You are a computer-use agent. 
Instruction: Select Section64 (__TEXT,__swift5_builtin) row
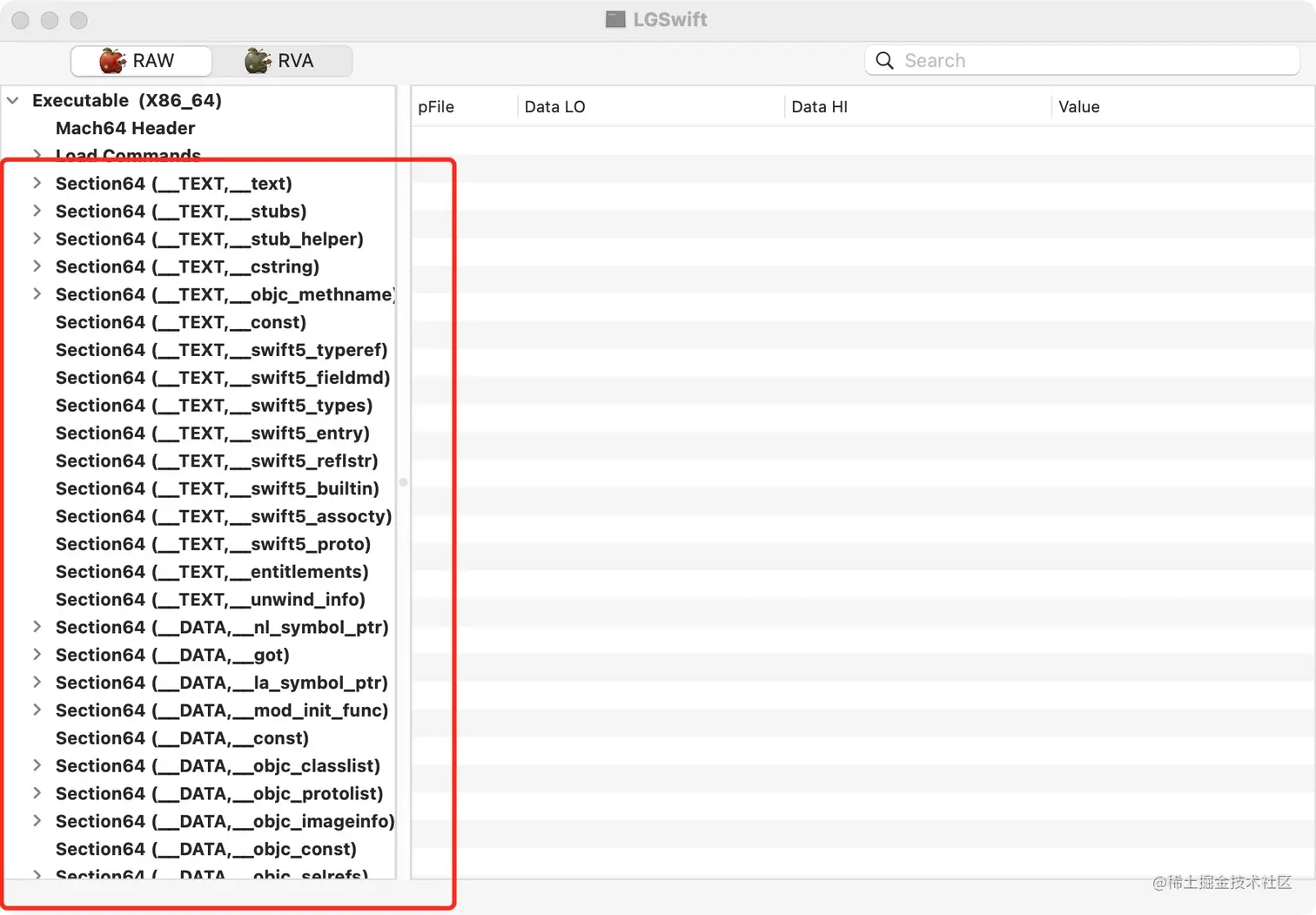199,489
